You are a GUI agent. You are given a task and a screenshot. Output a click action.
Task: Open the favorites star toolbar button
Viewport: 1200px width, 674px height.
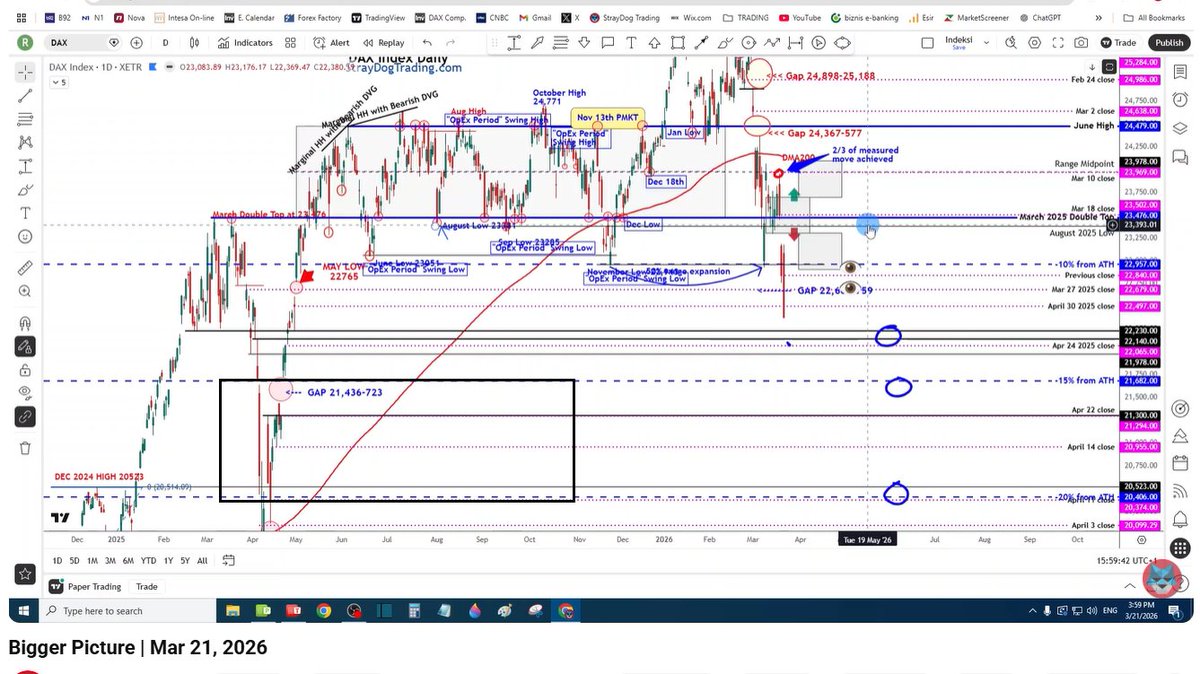click(x=25, y=574)
